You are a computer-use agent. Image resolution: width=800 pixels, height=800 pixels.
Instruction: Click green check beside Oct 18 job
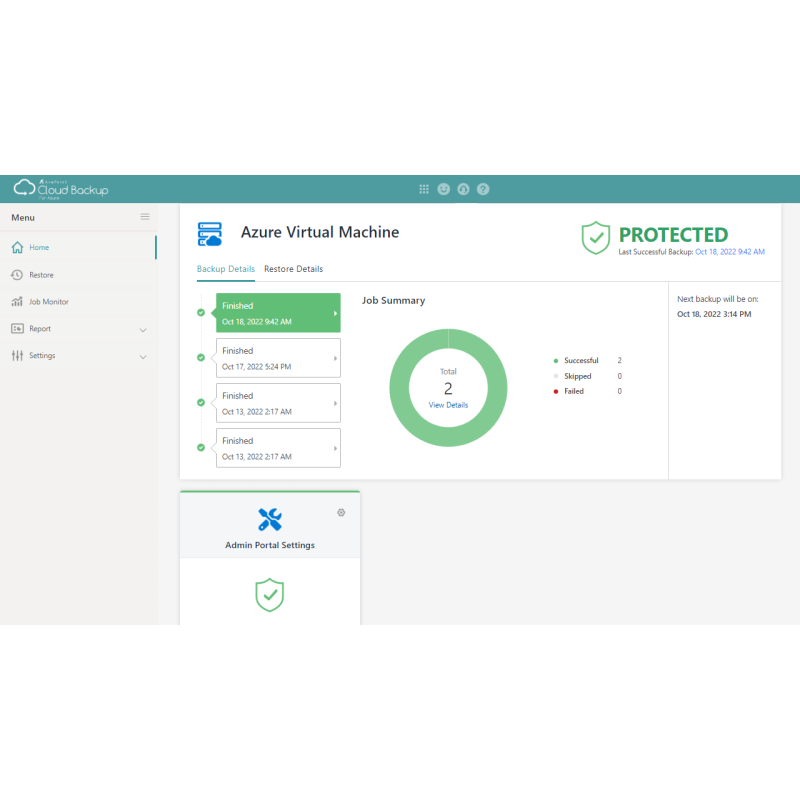pyautogui.click(x=201, y=313)
